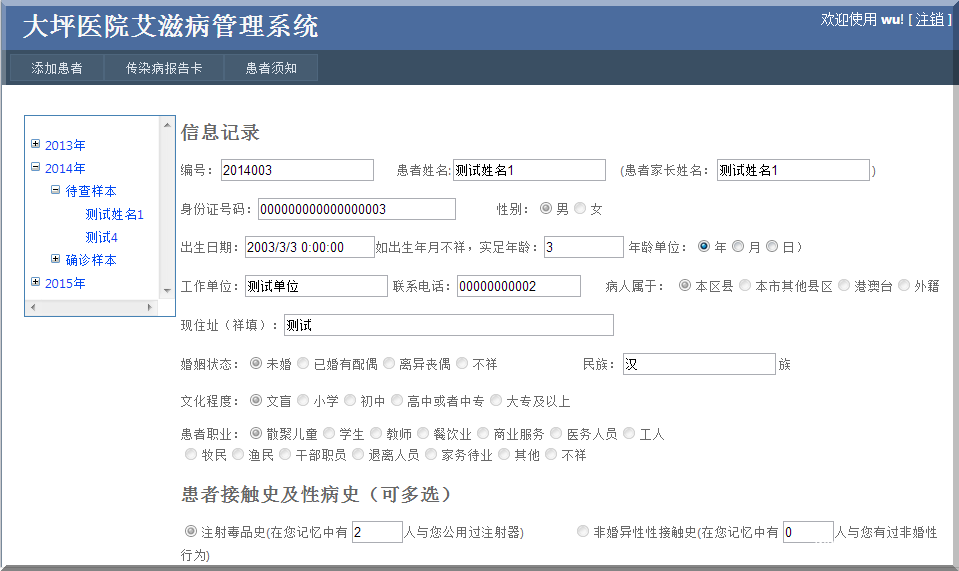Click the tree panel scroll-left arrow
This screenshot has height=571, width=959.
coord(33,307)
